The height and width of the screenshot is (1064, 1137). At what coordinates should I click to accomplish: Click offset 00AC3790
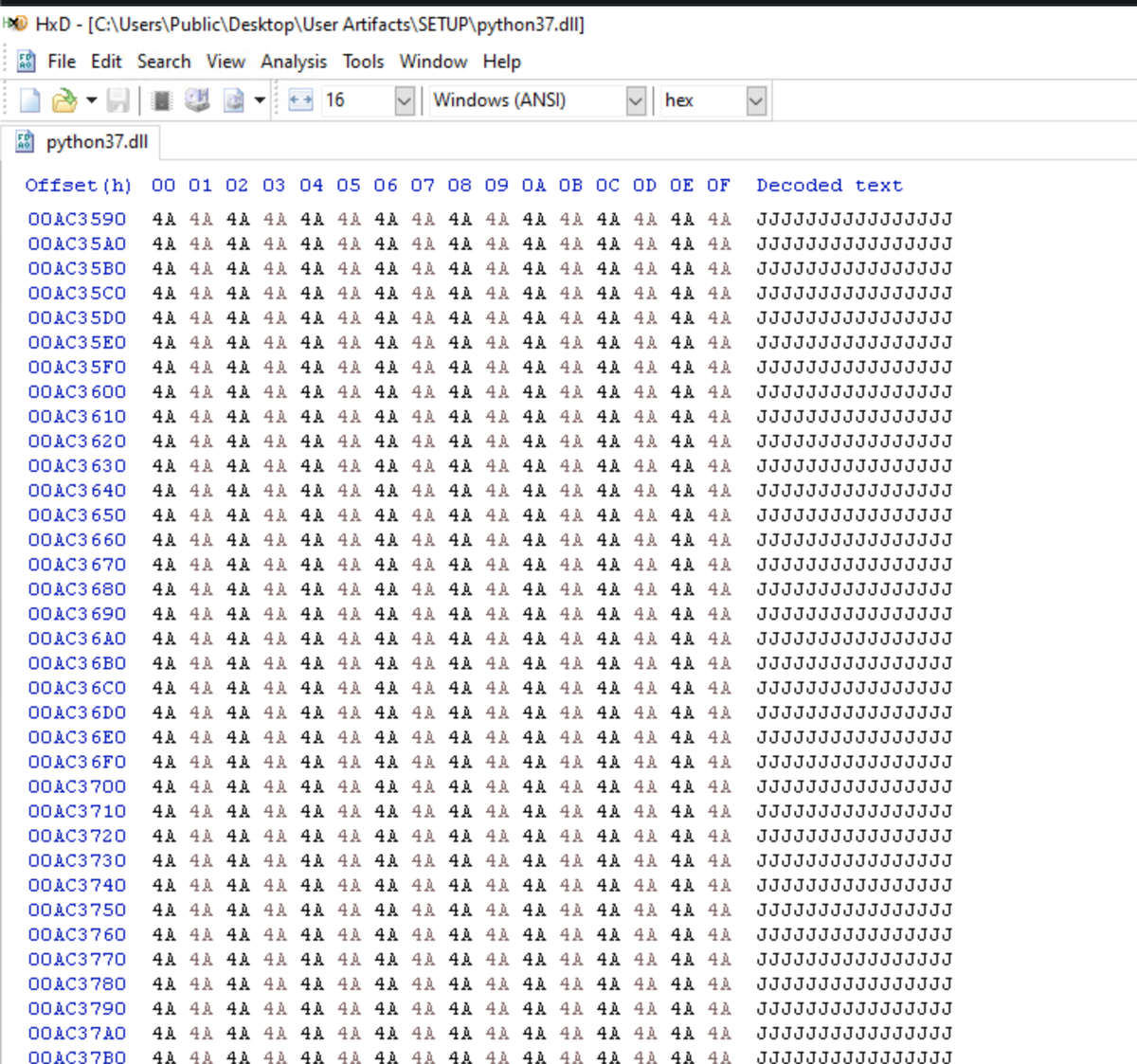tap(77, 1008)
